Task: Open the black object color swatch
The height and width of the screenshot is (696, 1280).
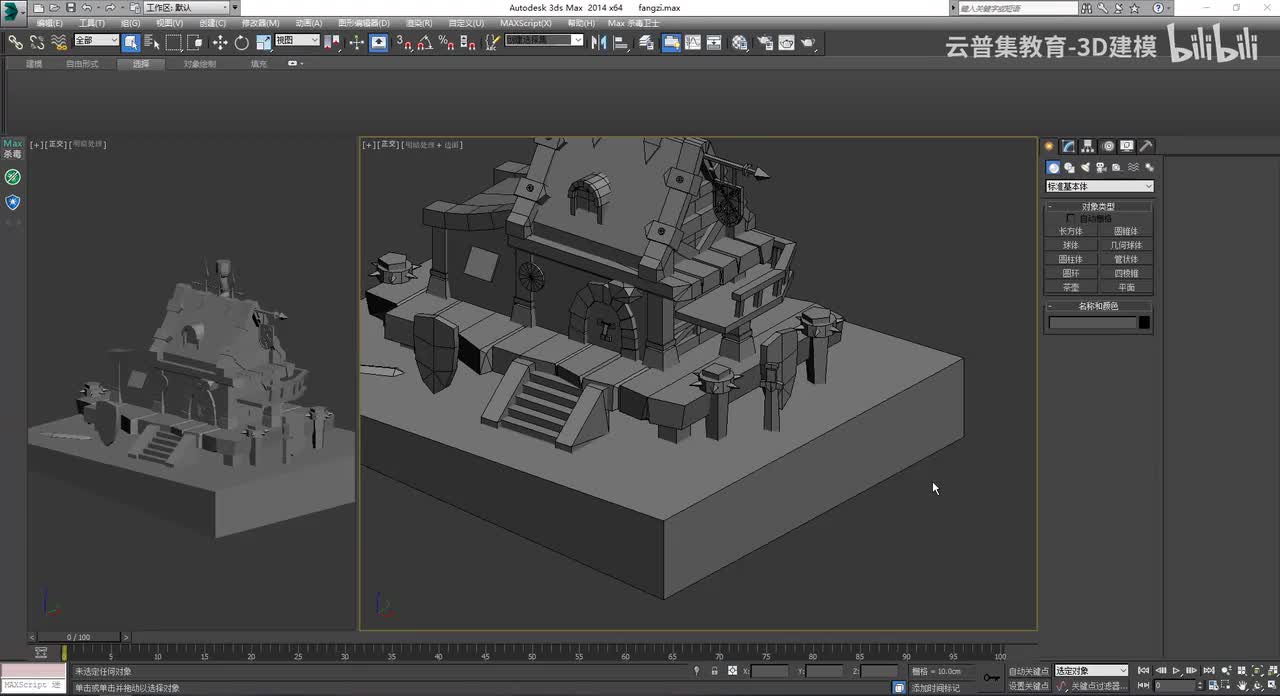Action: pyautogui.click(x=1144, y=322)
